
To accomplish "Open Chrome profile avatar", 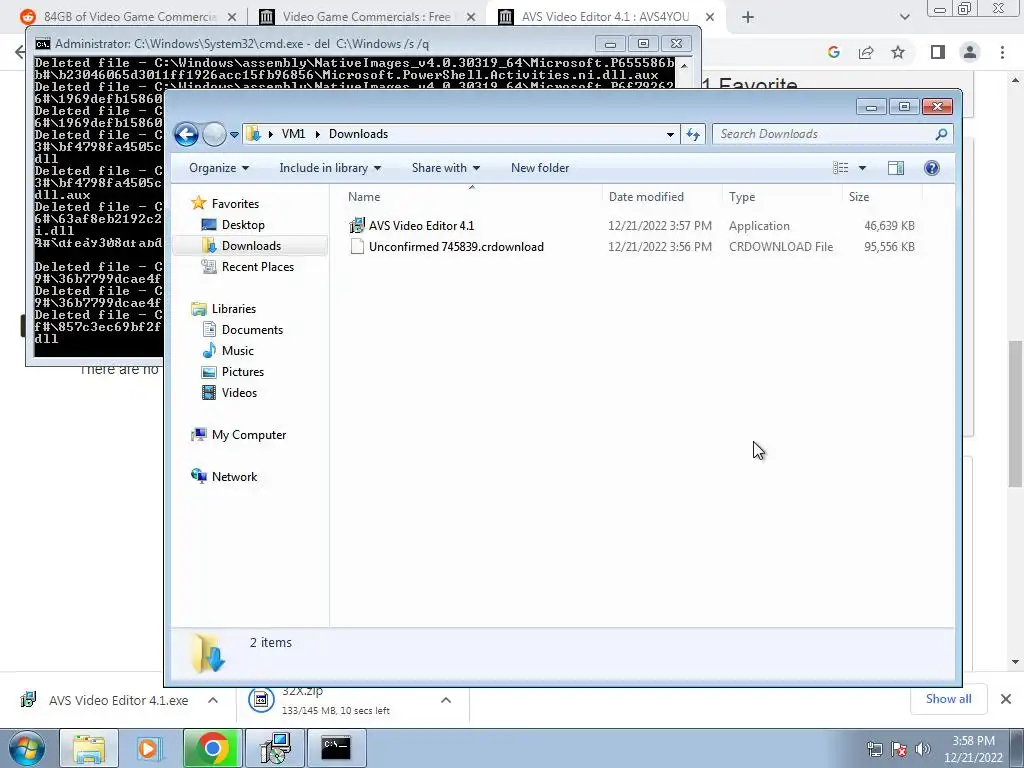I will click(970, 52).
